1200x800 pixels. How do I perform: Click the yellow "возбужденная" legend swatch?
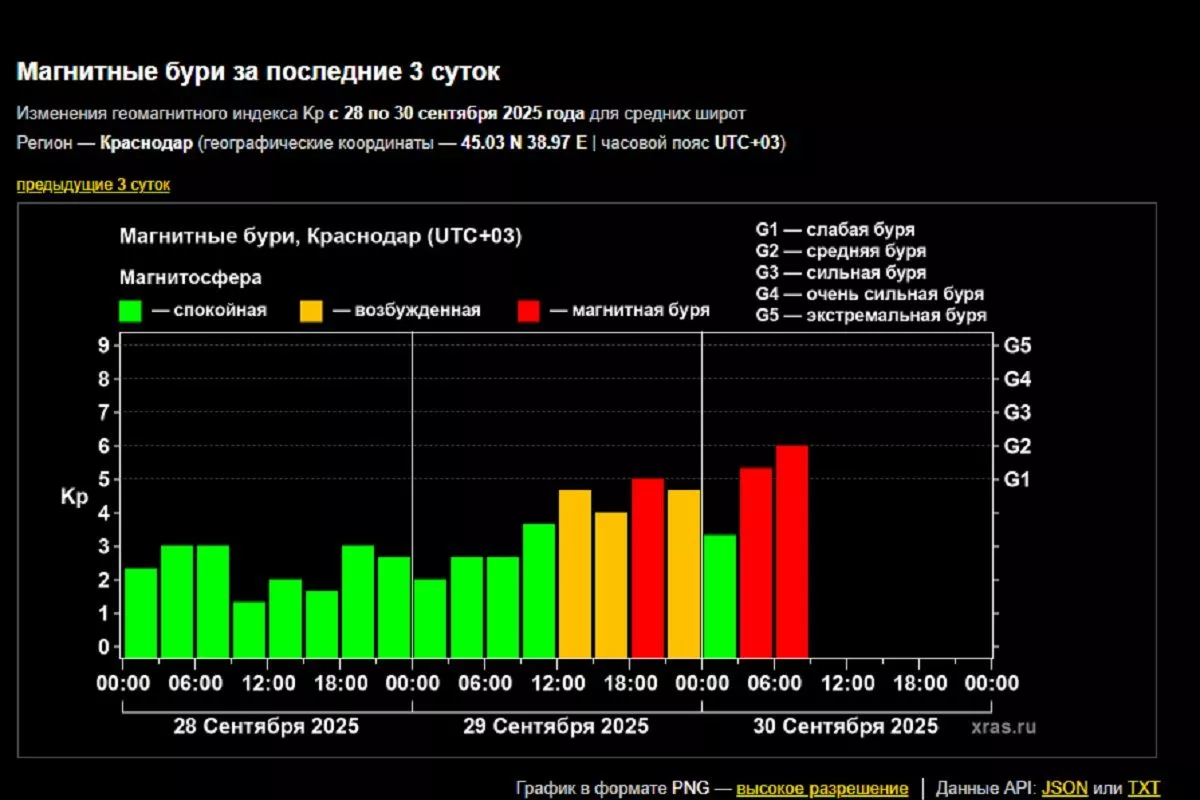312,310
